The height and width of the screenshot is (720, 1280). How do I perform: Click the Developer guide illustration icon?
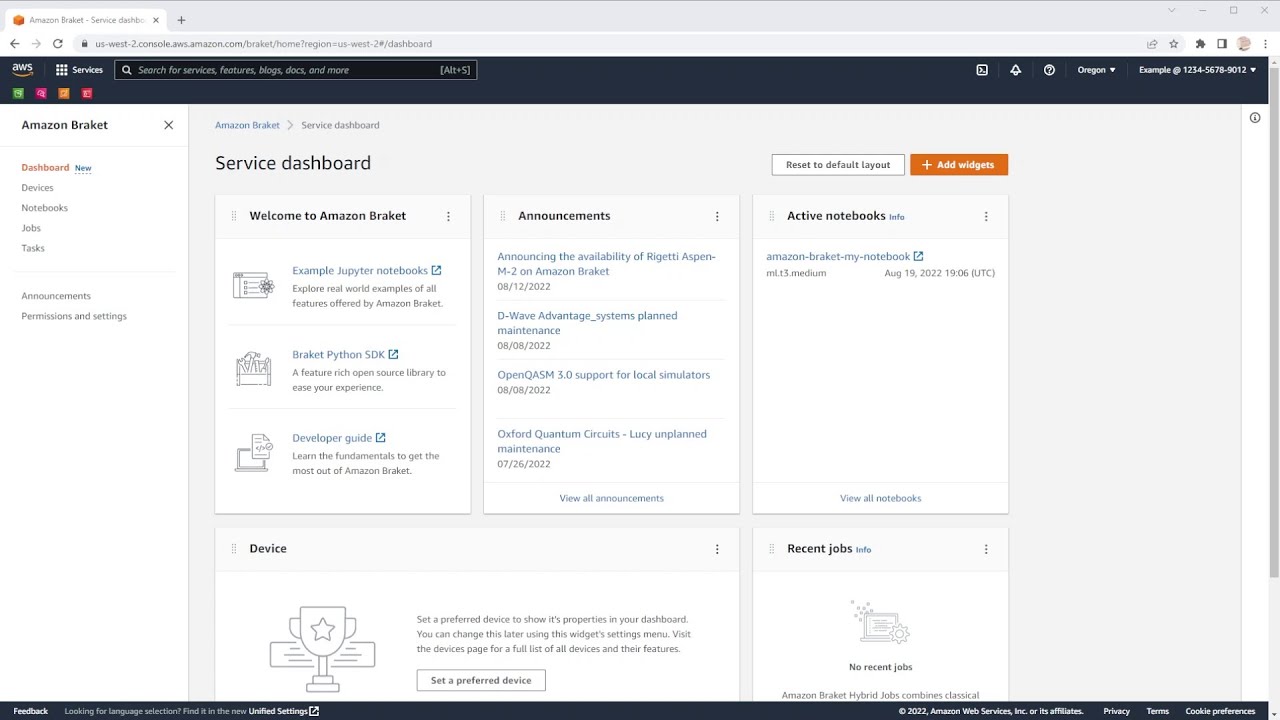[253, 453]
